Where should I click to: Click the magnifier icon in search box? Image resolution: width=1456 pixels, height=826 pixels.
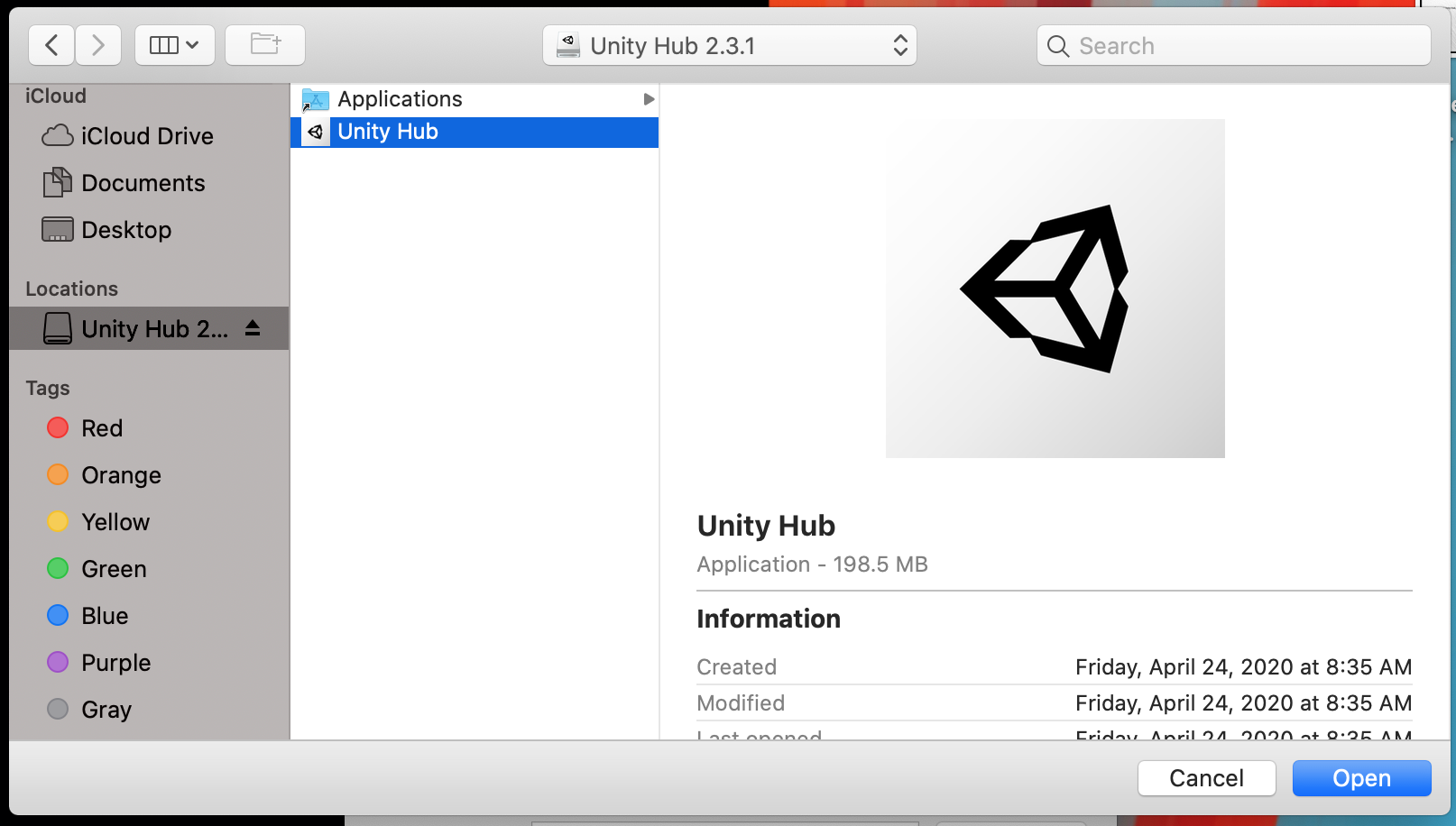tap(1058, 46)
